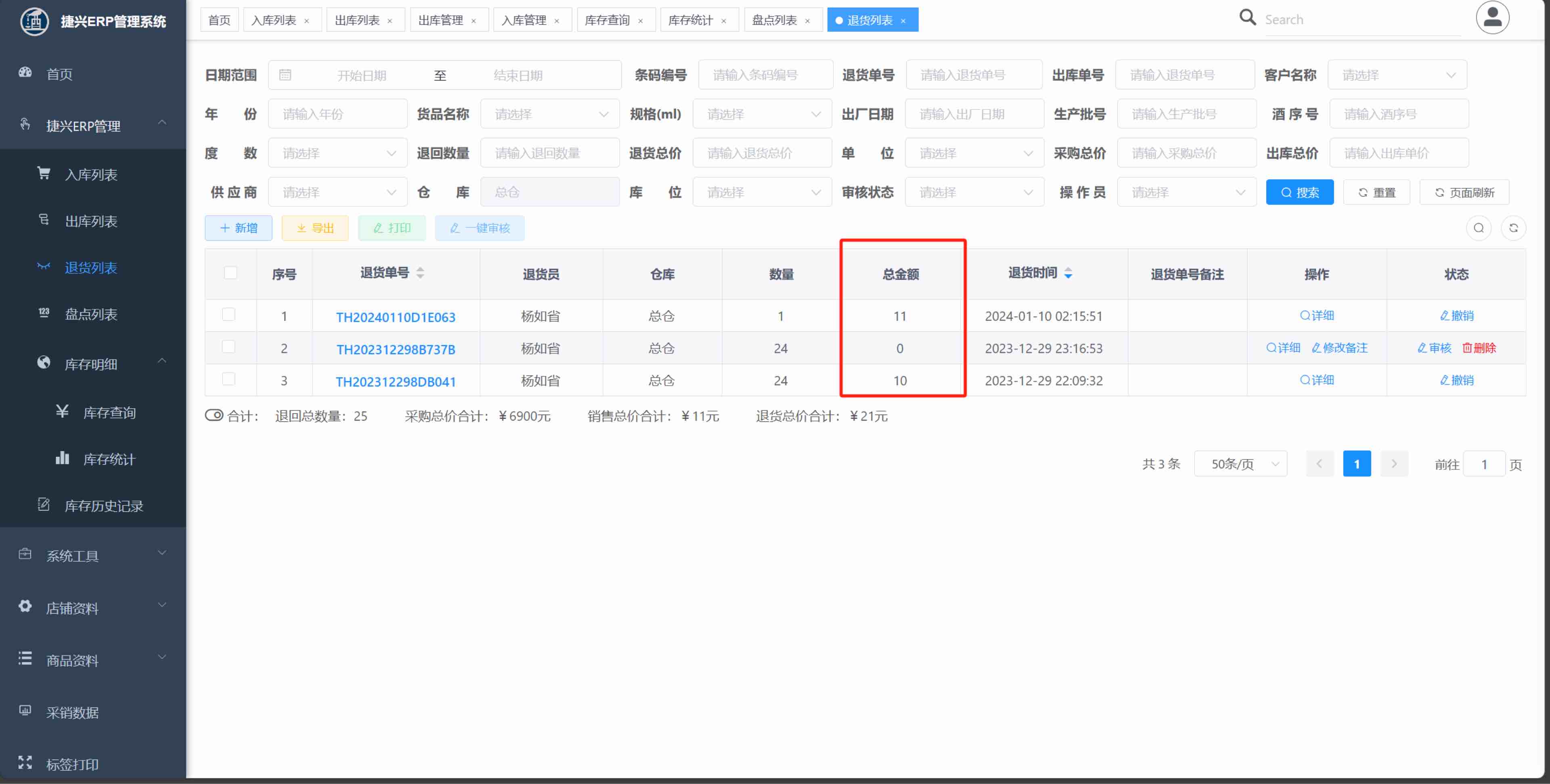The image size is (1550, 784).
Task: Tick the select-all checkbox in table header
Action: click(230, 273)
